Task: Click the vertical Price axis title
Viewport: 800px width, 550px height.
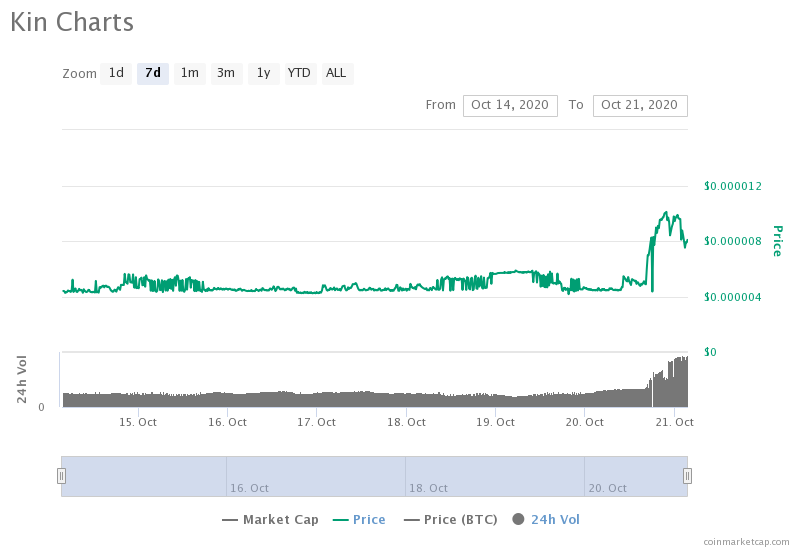Action: pos(777,241)
